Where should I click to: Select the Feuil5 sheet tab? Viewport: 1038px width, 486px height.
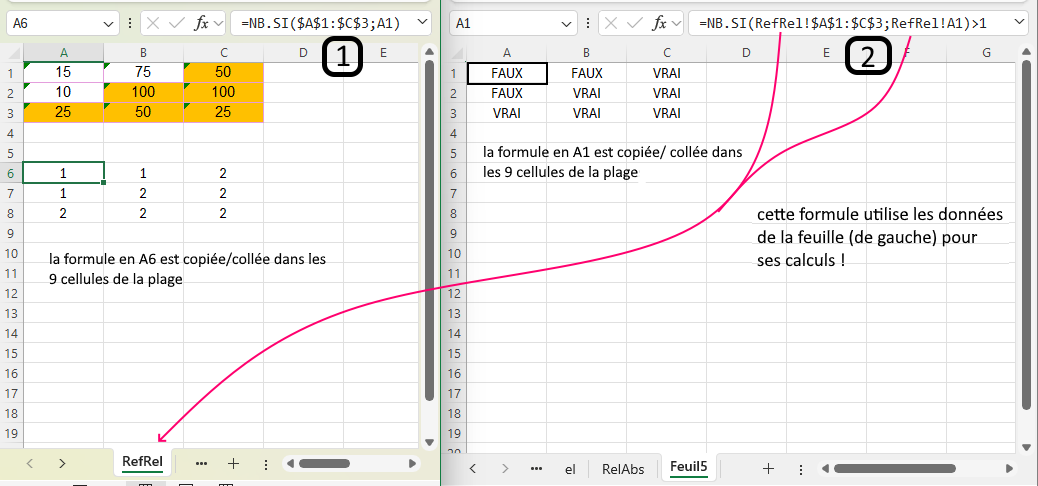tap(688, 468)
